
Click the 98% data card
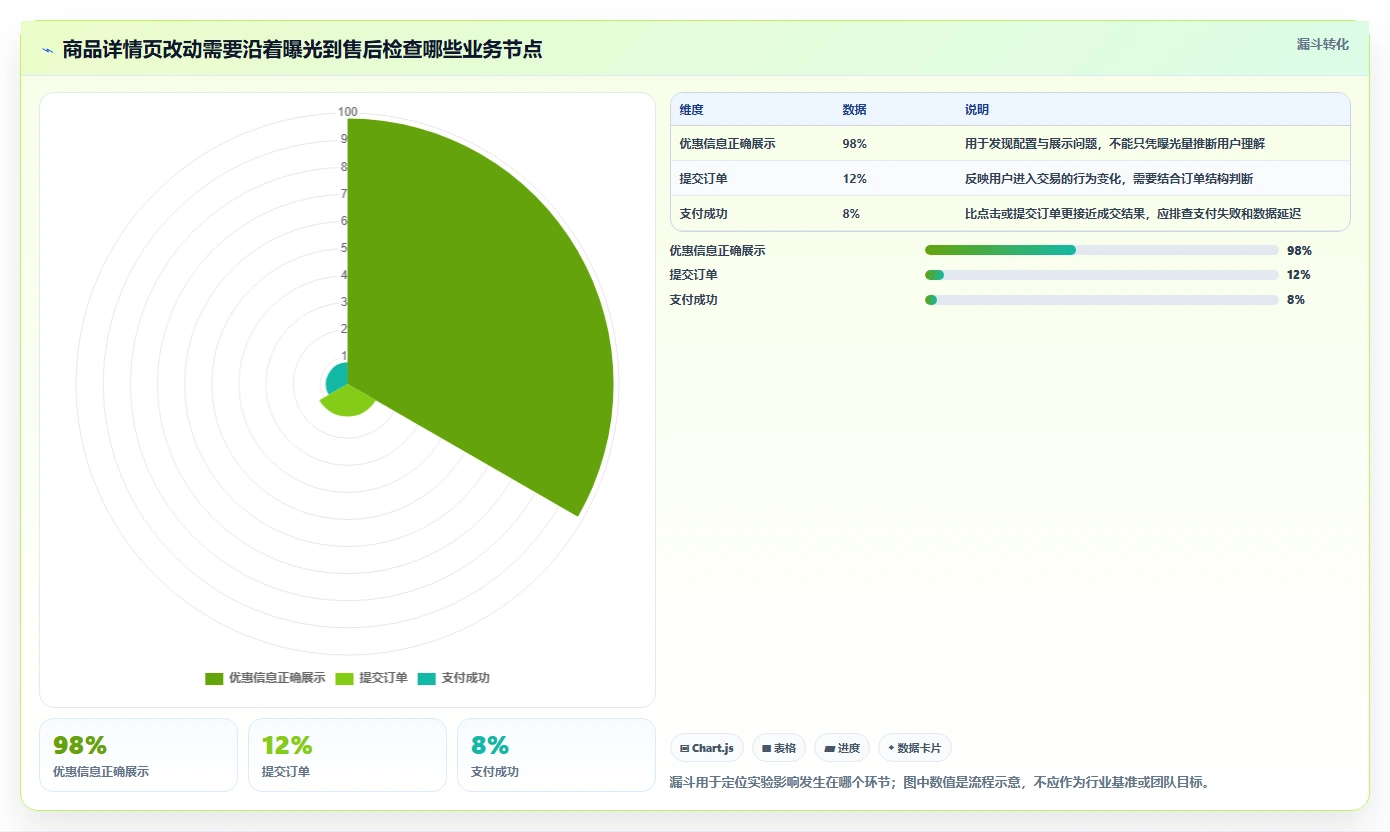tap(138, 755)
